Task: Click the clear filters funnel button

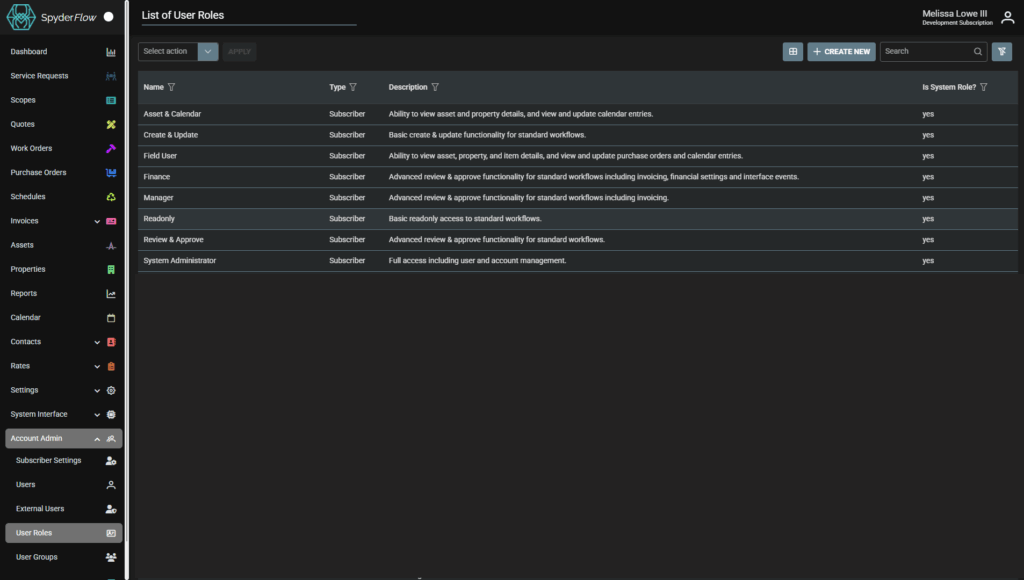Action: (x=1001, y=52)
